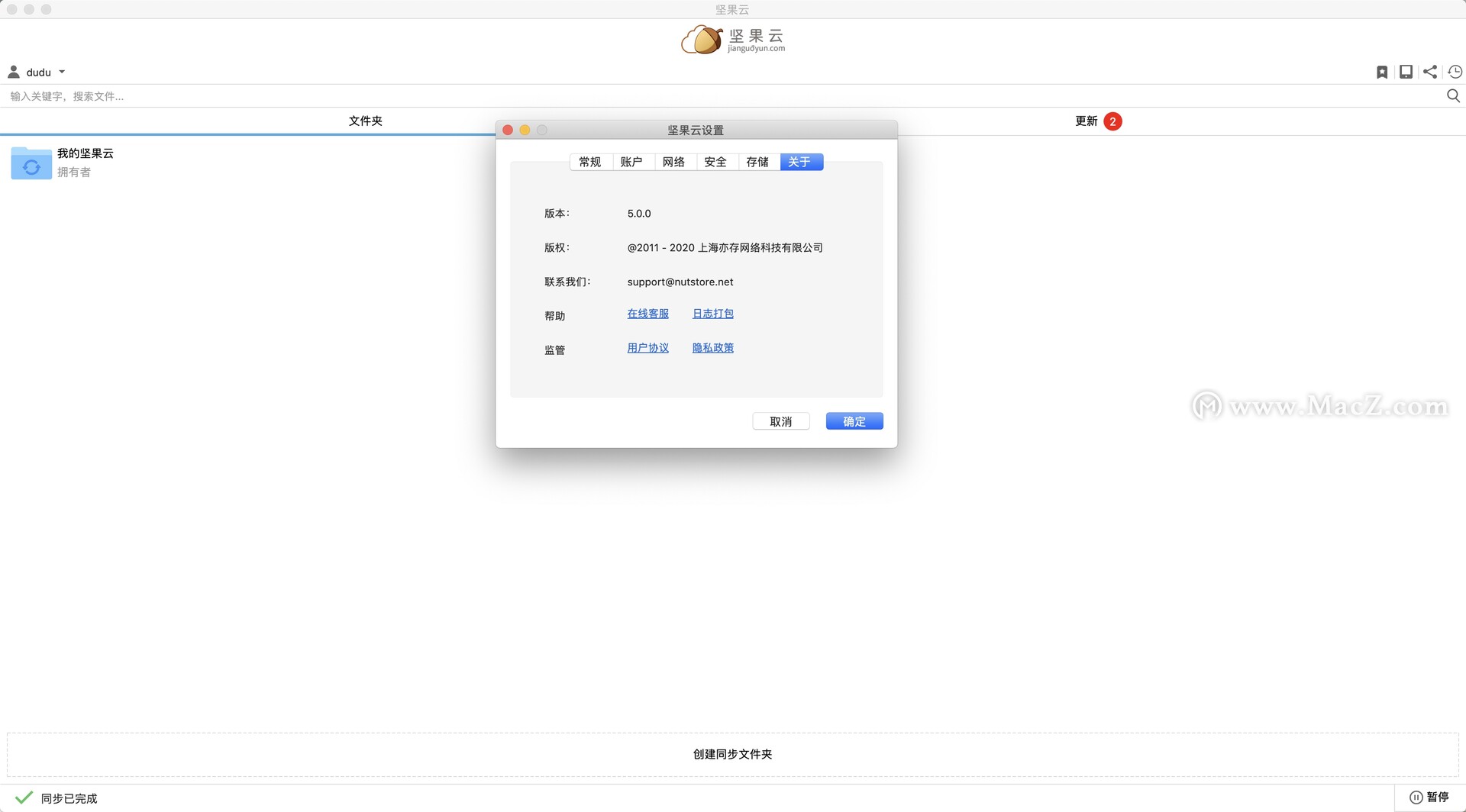Click the search magnifier icon
The image size is (1466, 812).
click(x=1453, y=95)
